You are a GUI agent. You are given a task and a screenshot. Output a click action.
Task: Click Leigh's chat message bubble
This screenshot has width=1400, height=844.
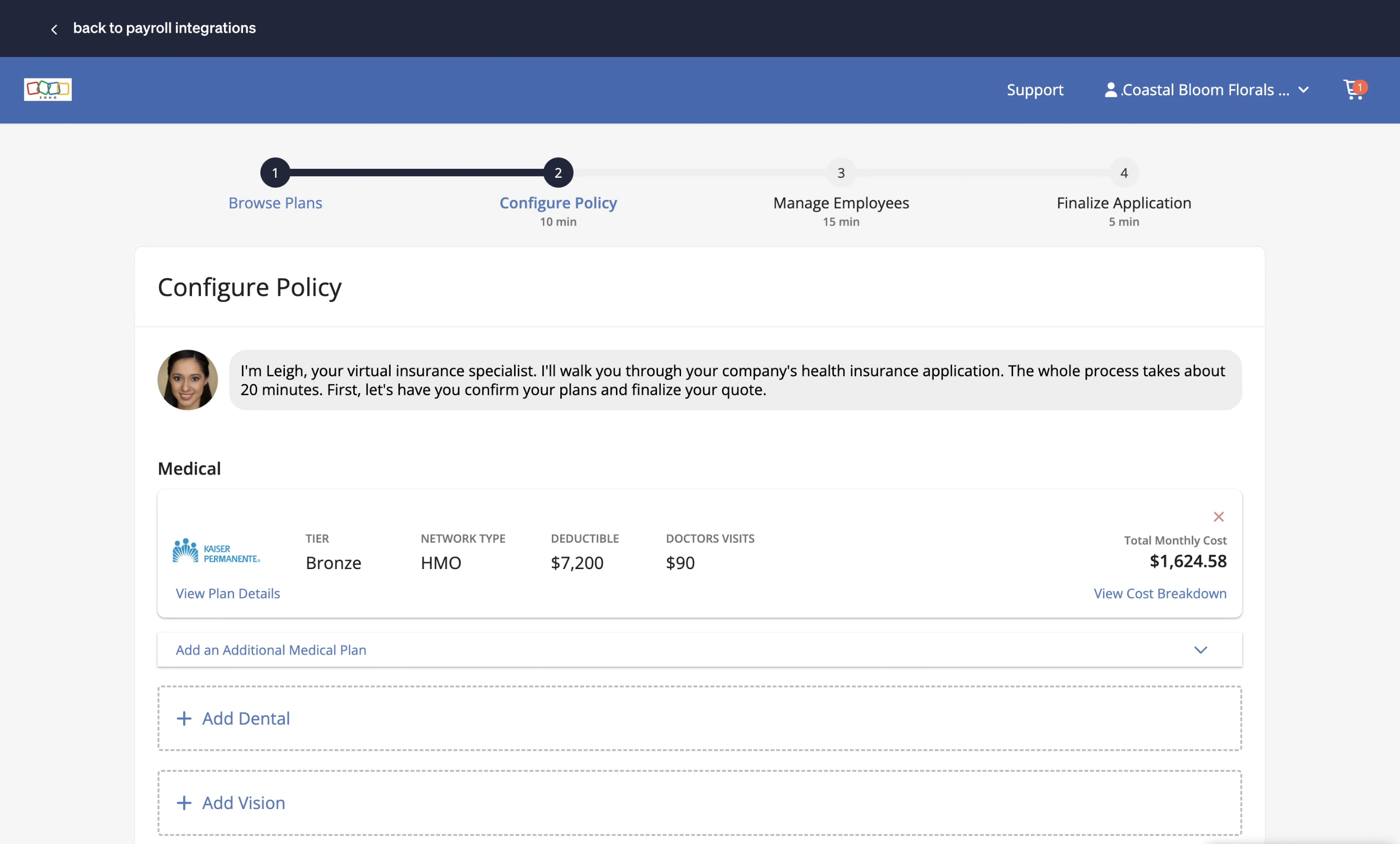[x=735, y=380]
